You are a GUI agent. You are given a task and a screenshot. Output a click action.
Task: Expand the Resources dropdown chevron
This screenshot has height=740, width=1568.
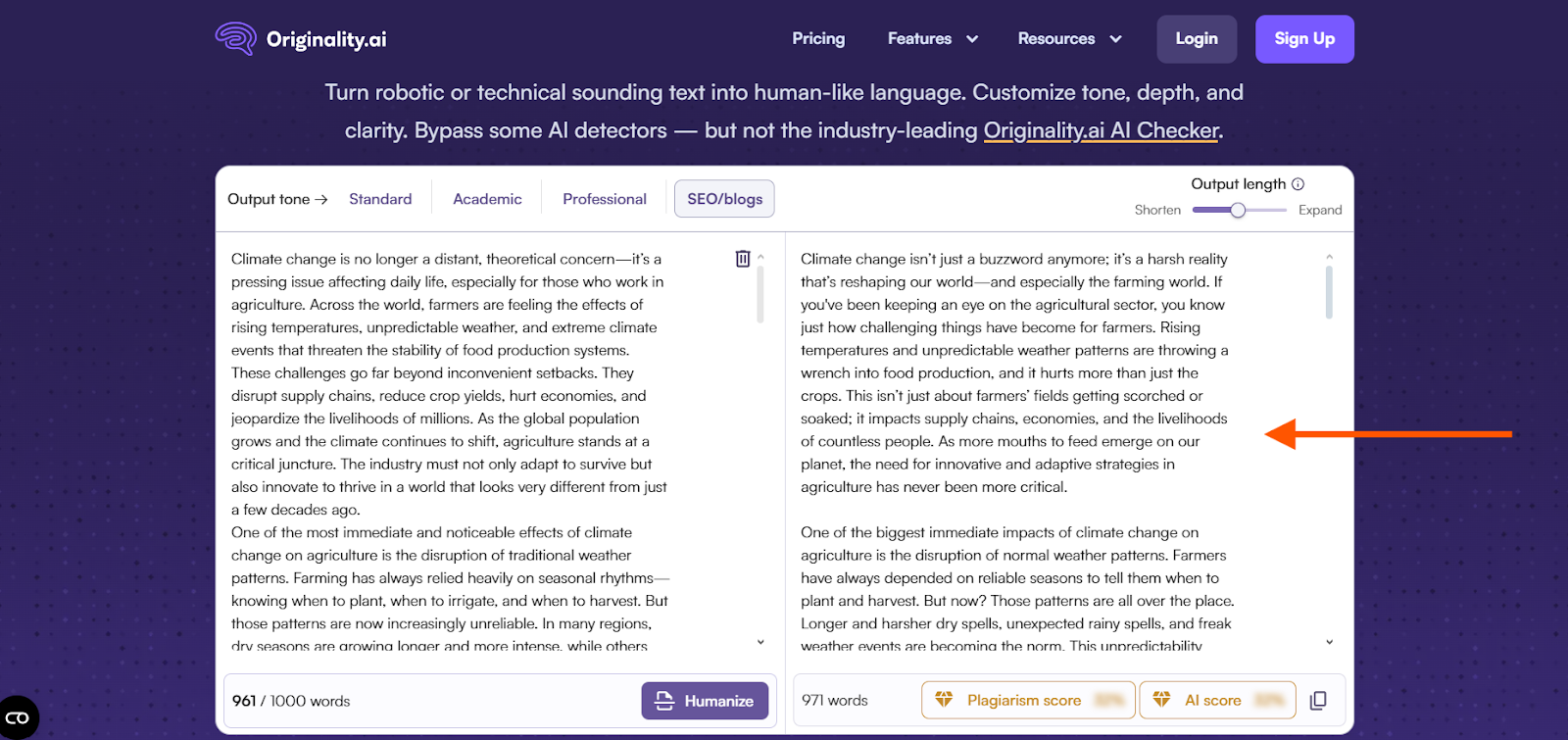(1115, 39)
